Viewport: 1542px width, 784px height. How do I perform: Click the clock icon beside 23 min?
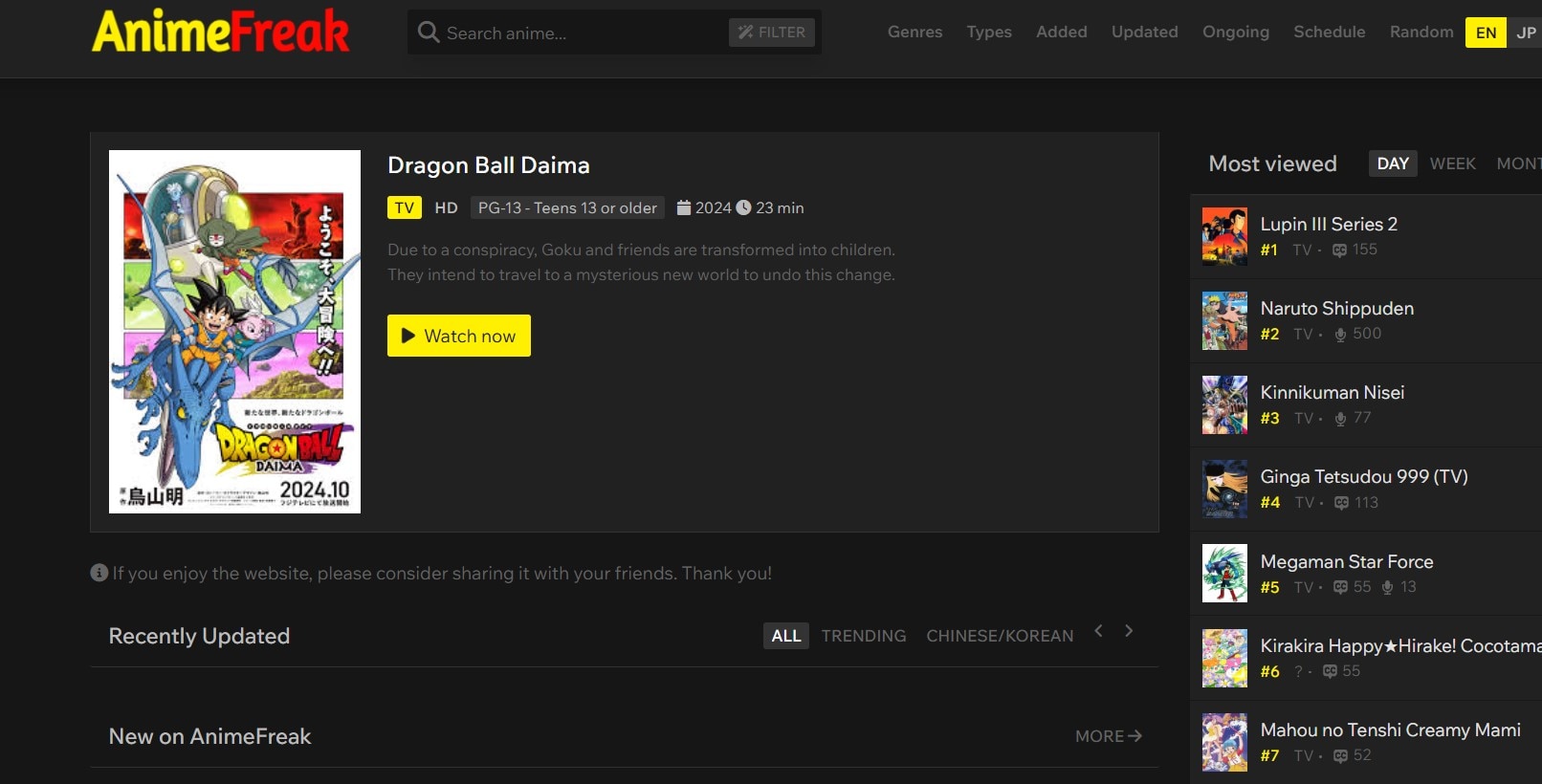tap(743, 207)
